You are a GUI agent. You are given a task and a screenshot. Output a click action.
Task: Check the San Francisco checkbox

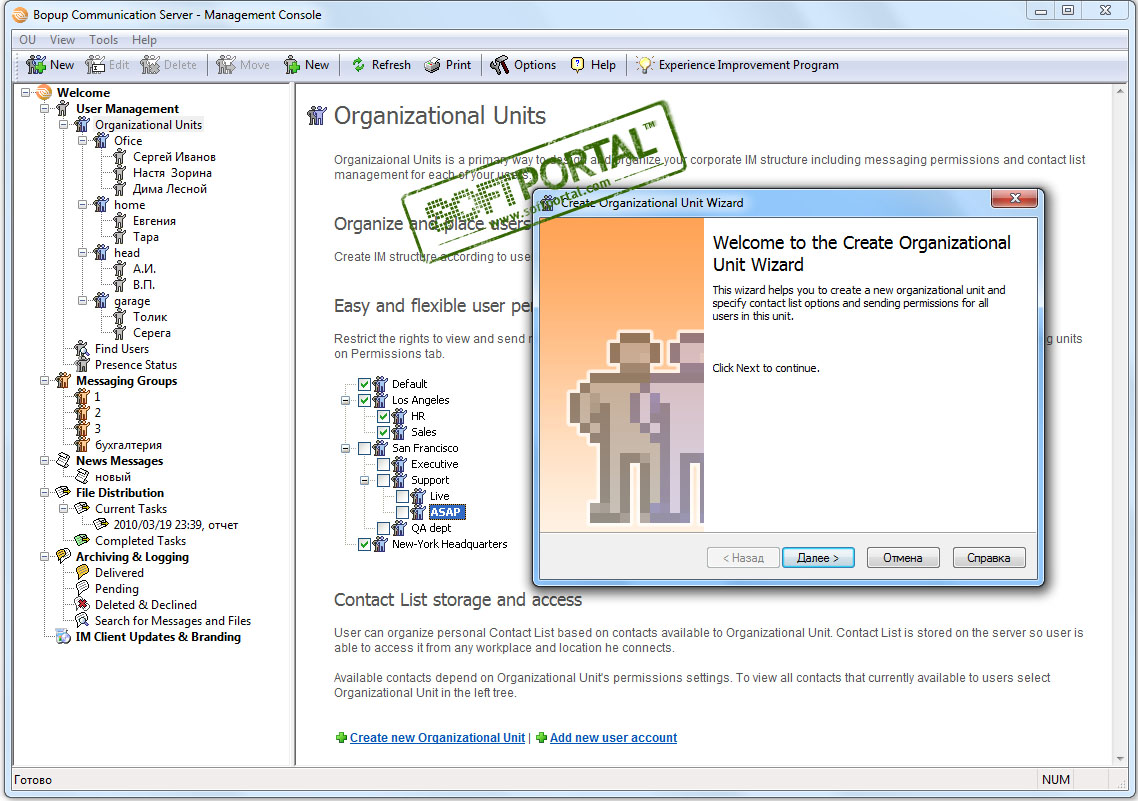tap(364, 448)
